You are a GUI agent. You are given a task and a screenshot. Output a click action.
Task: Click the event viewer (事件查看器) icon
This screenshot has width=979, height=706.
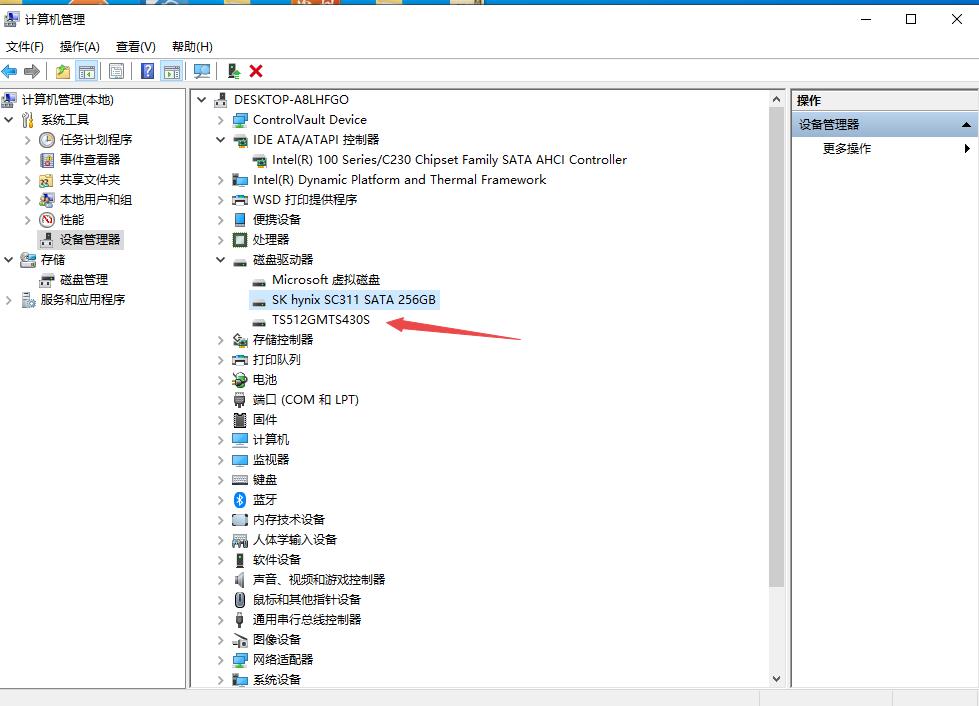click(47, 160)
